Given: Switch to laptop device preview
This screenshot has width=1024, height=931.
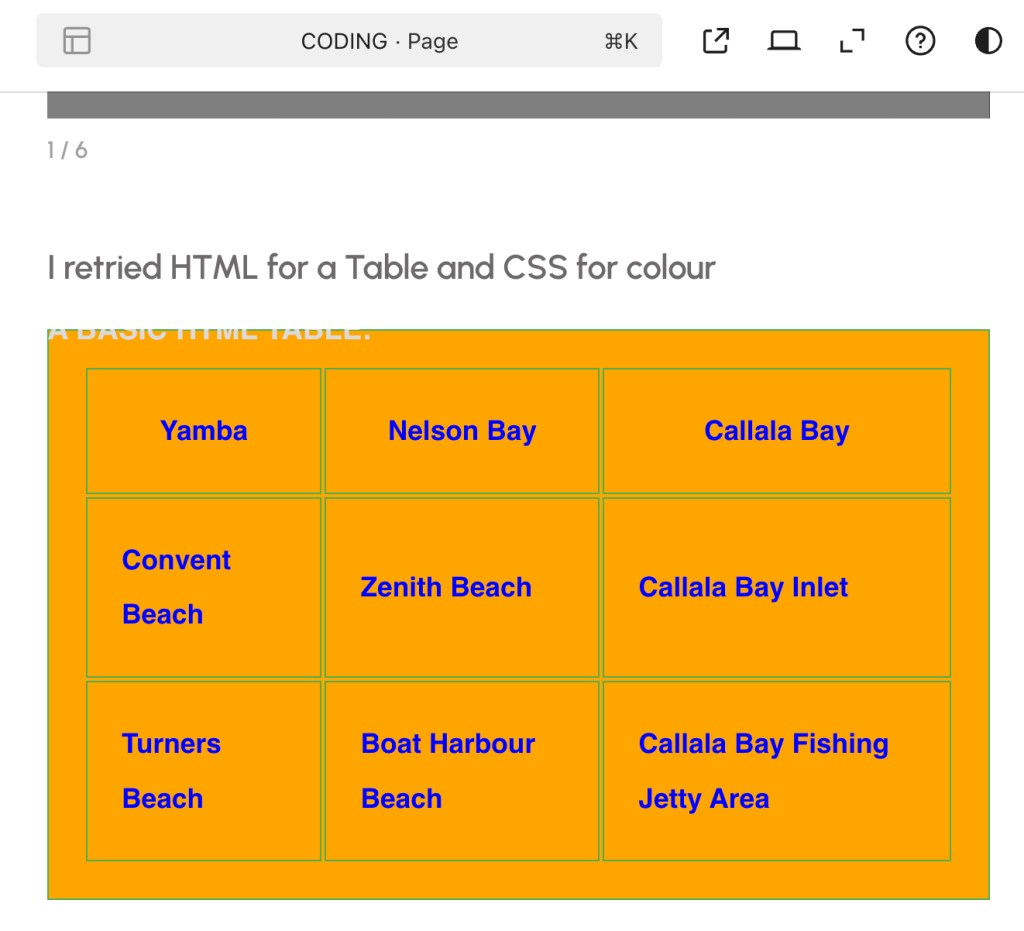Looking at the screenshot, I should click(x=784, y=41).
